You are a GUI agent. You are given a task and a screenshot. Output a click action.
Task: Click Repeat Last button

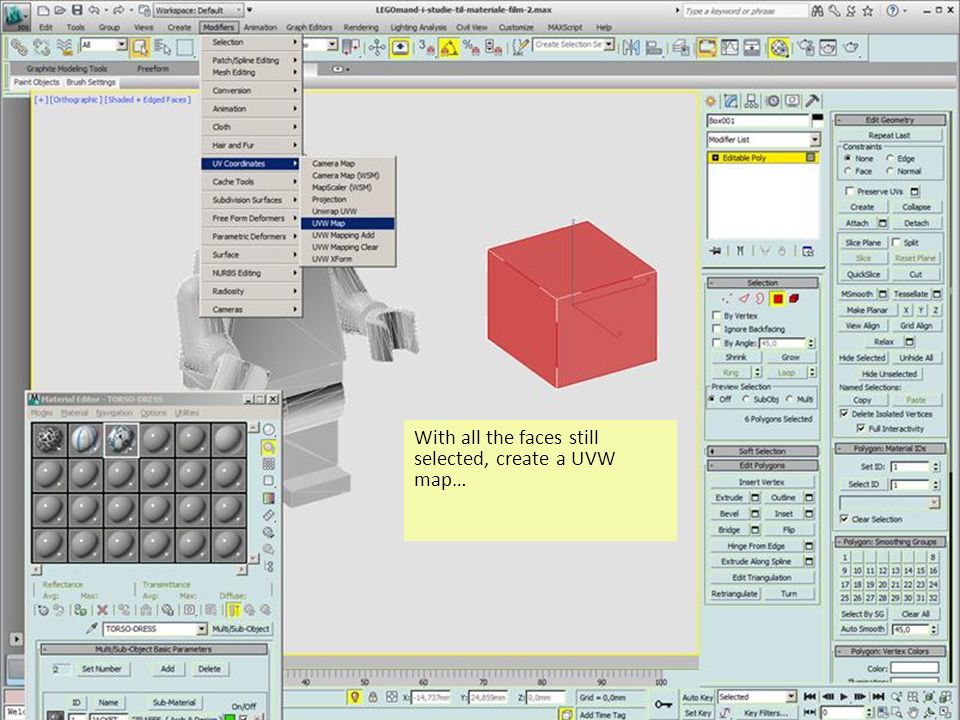890,135
